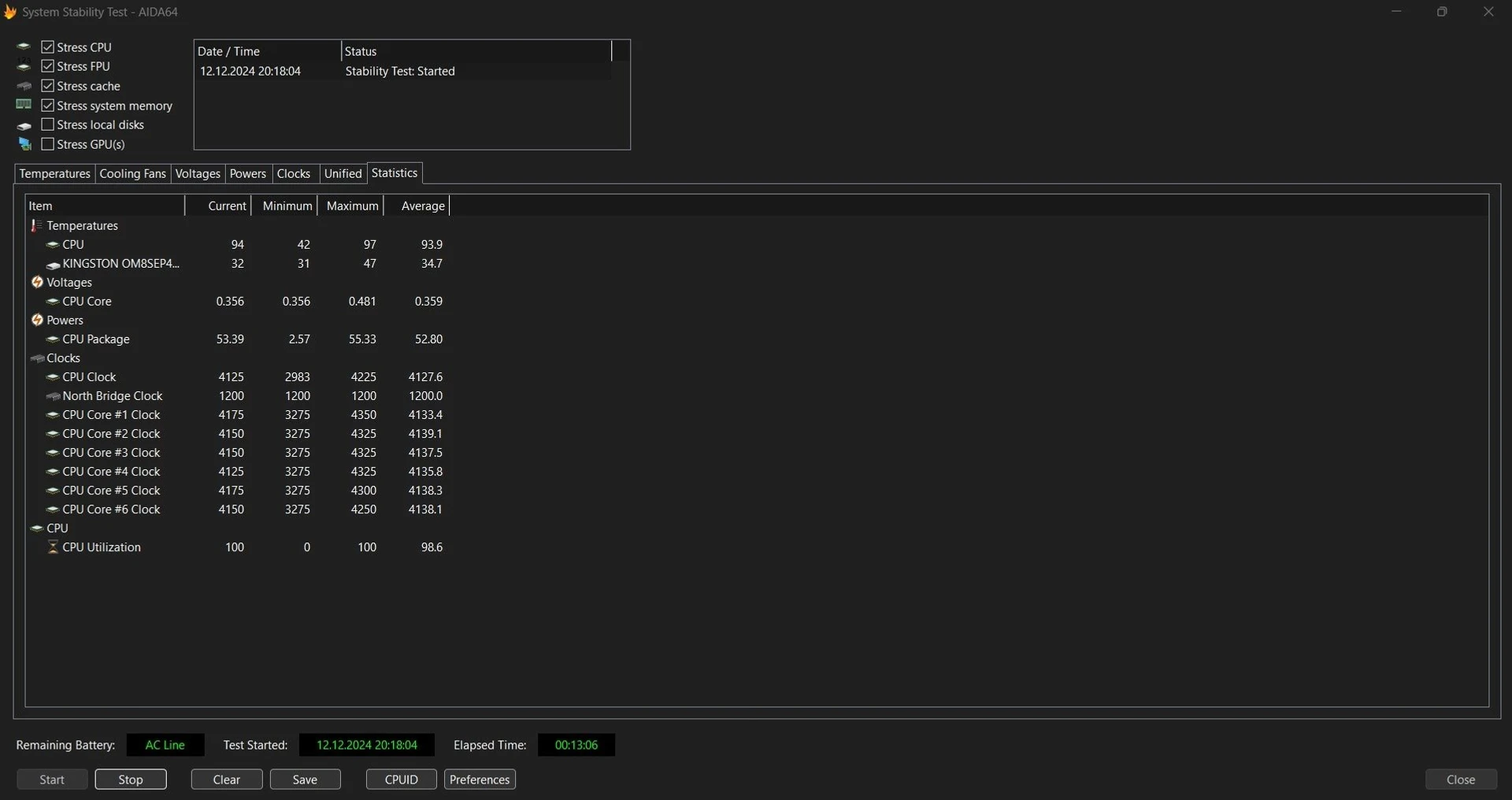Click the chip icon beside Stress CPU
1512x800 pixels.
point(24,47)
